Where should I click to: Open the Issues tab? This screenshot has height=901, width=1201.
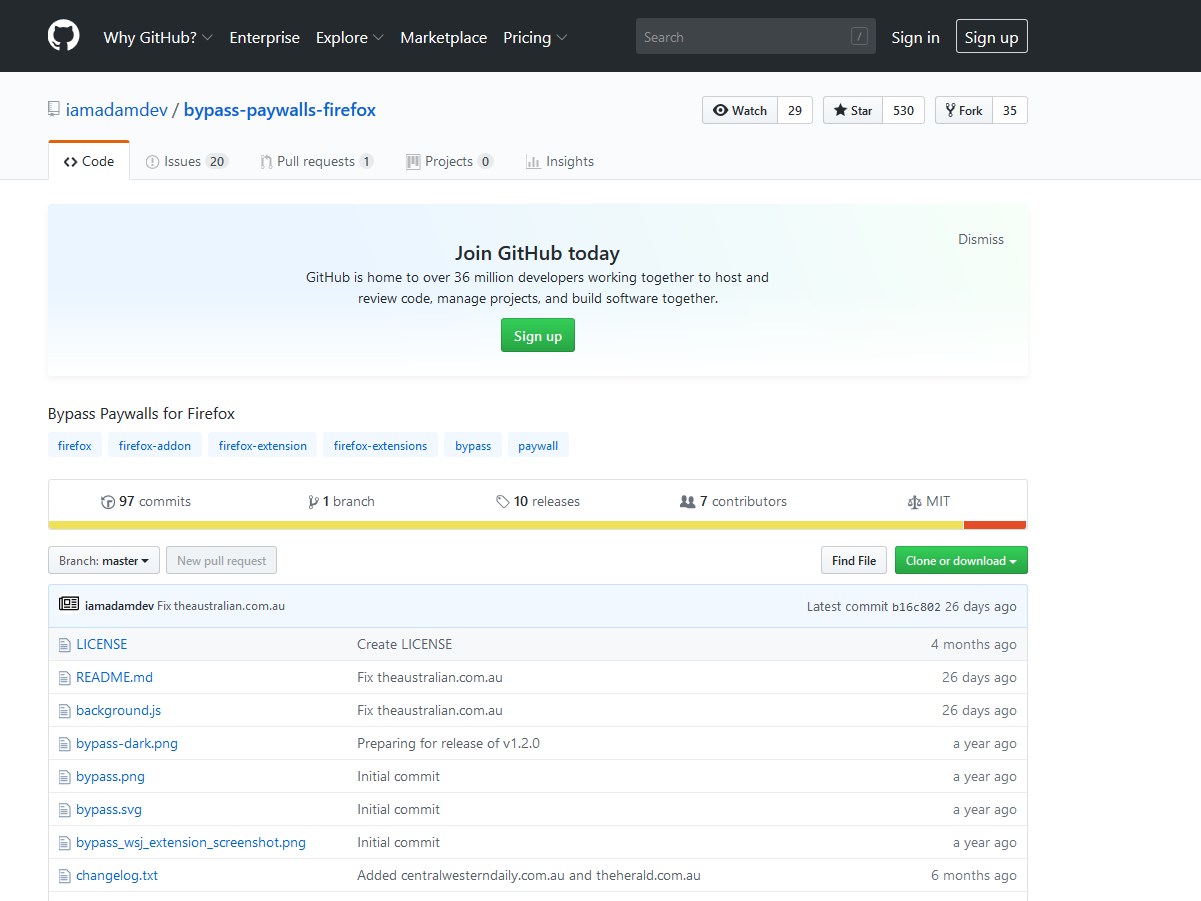click(187, 161)
